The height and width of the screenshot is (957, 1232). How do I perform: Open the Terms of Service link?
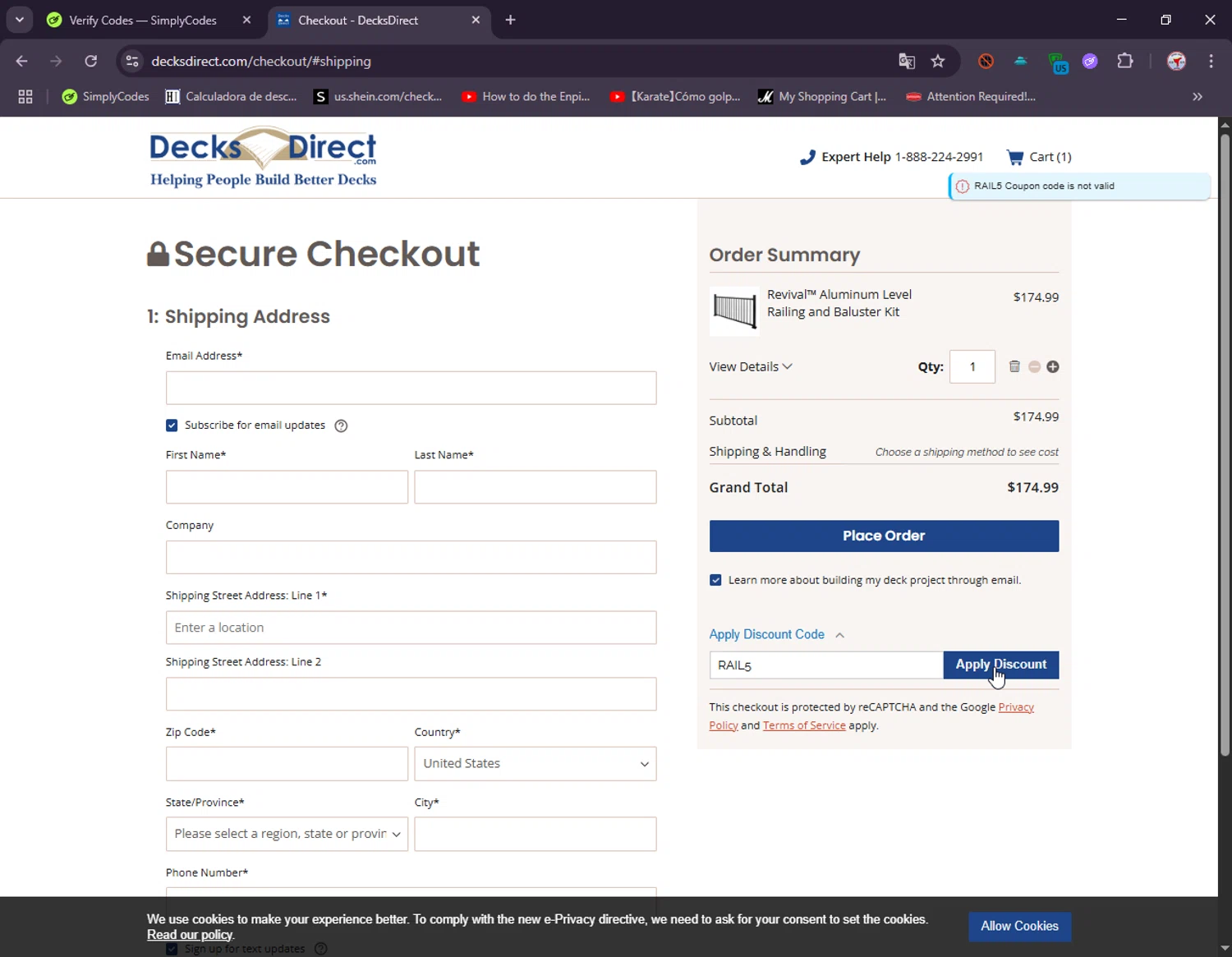click(x=804, y=725)
